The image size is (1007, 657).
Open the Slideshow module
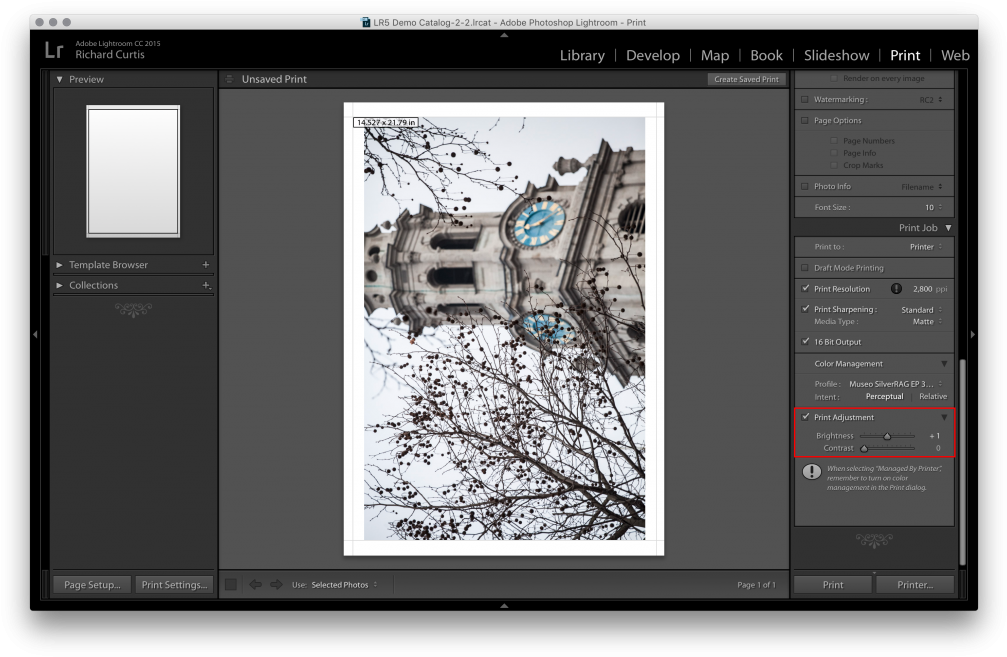836,55
